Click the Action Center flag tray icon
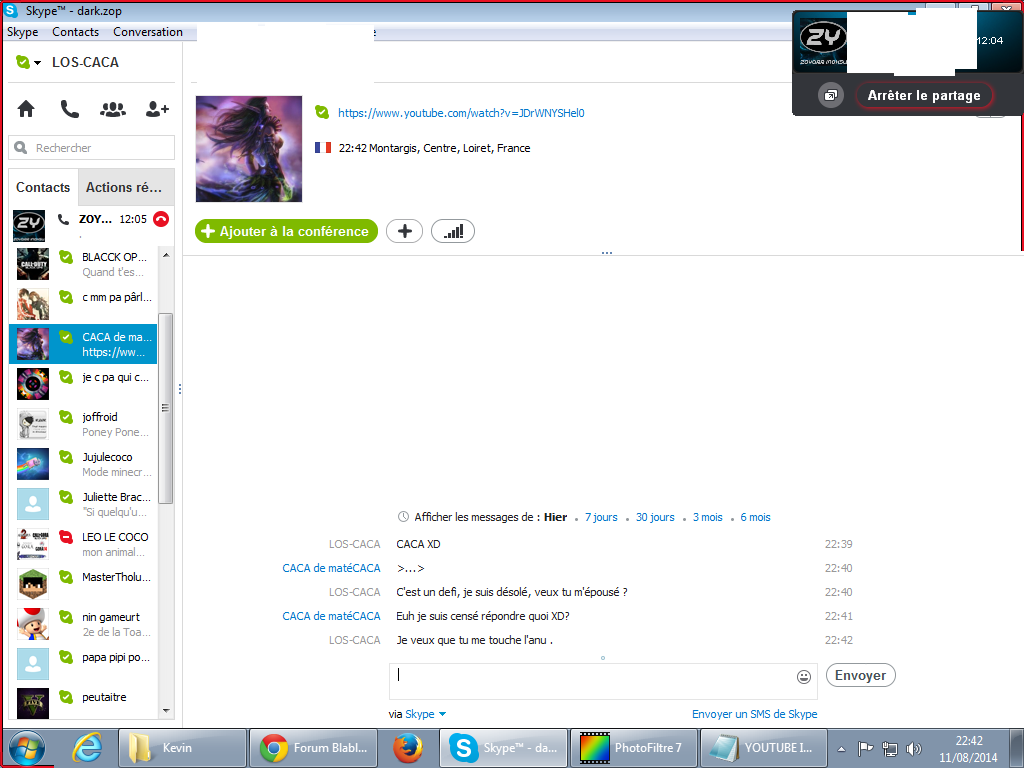The height and width of the screenshot is (768, 1024). [x=865, y=748]
